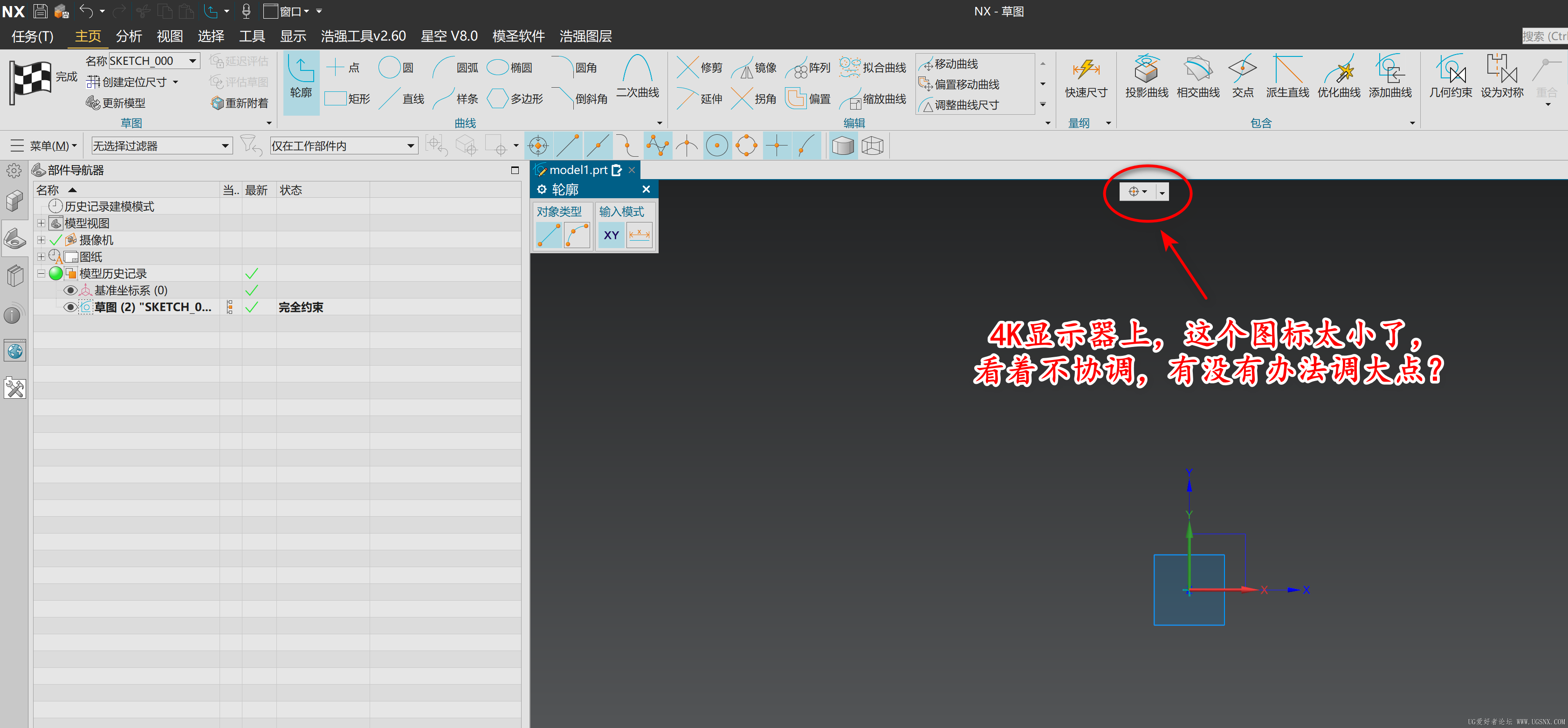This screenshot has width=1568, height=728.
Task: Click the Make Symmetric (设为对称) tool
Action: pos(1502,77)
